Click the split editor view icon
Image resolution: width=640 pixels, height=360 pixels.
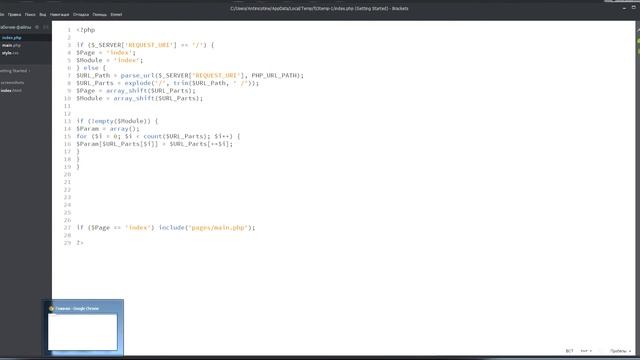coord(46,27)
